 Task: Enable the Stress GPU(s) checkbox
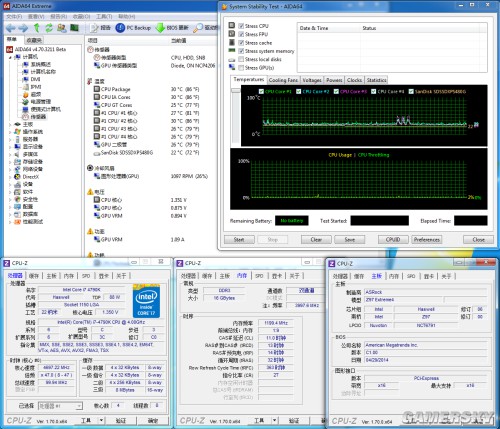click(x=241, y=68)
